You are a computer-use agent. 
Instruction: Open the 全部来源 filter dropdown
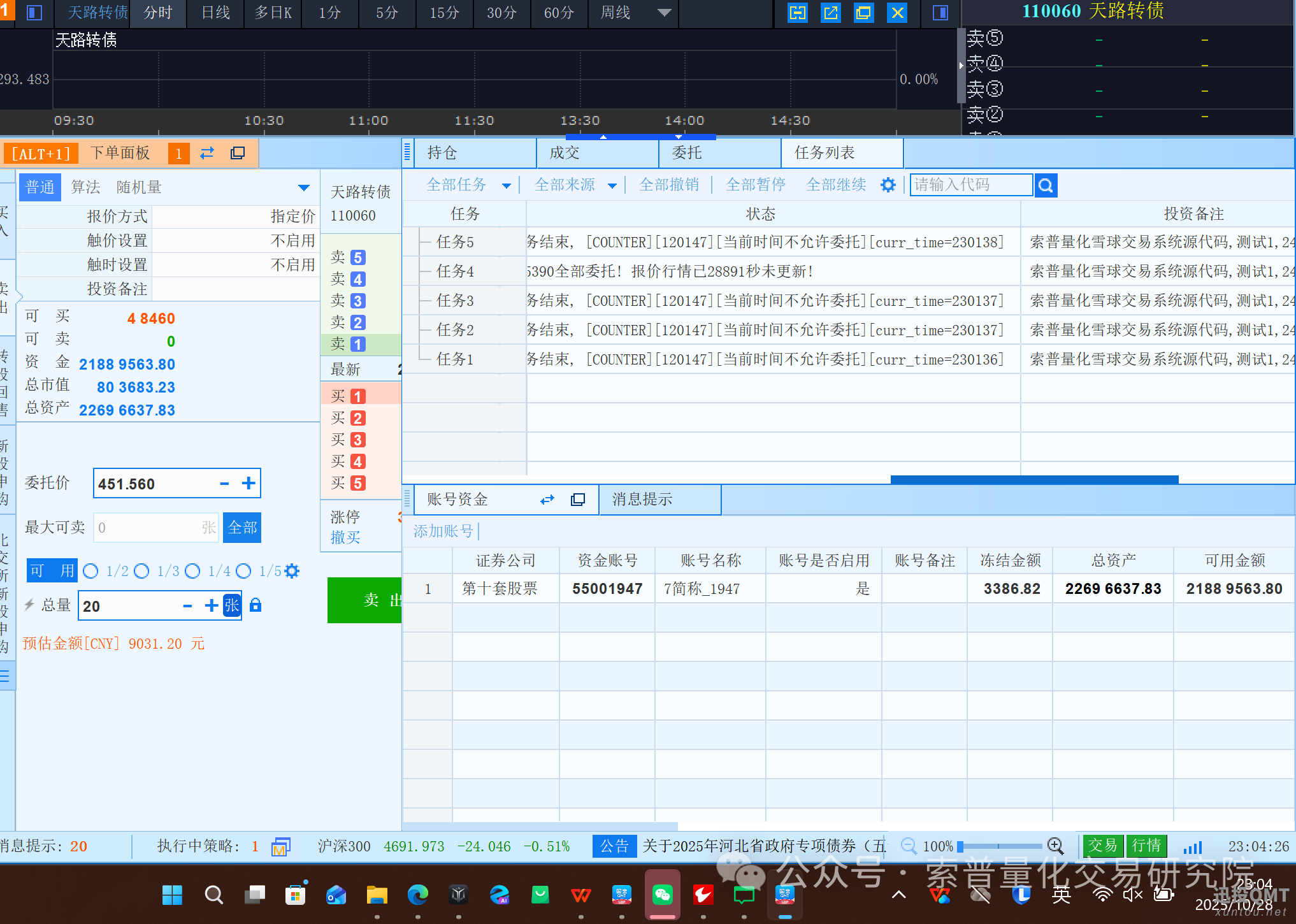click(x=612, y=184)
